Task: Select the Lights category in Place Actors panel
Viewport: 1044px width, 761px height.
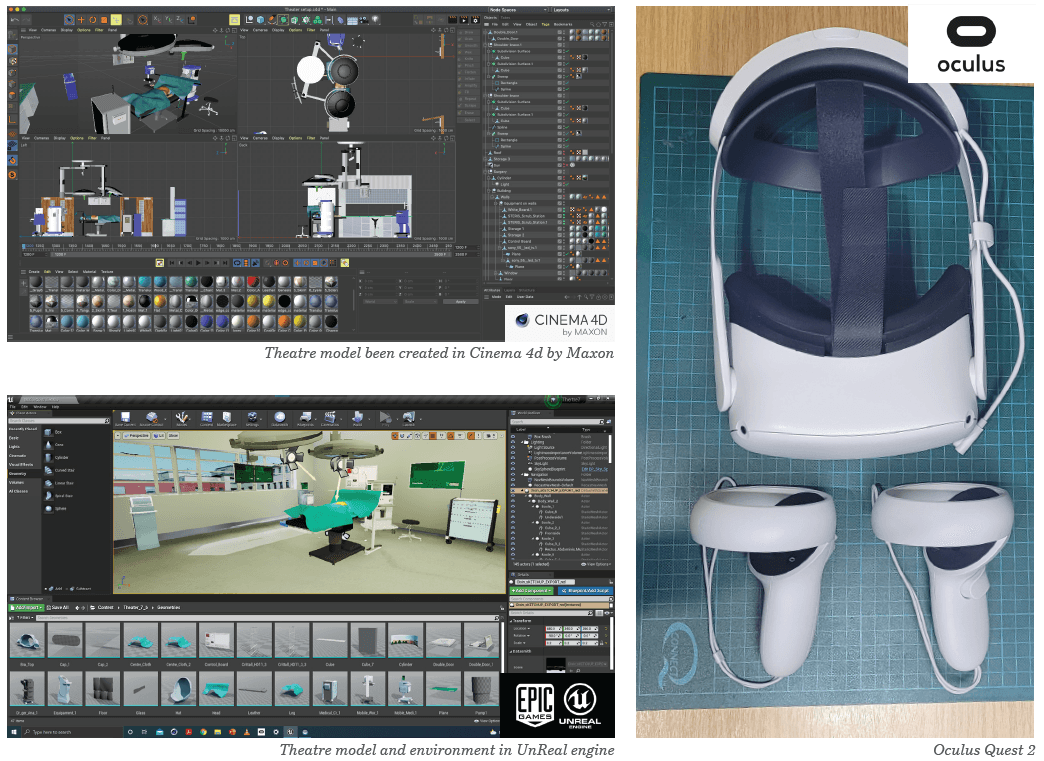Action: coord(14,446)
